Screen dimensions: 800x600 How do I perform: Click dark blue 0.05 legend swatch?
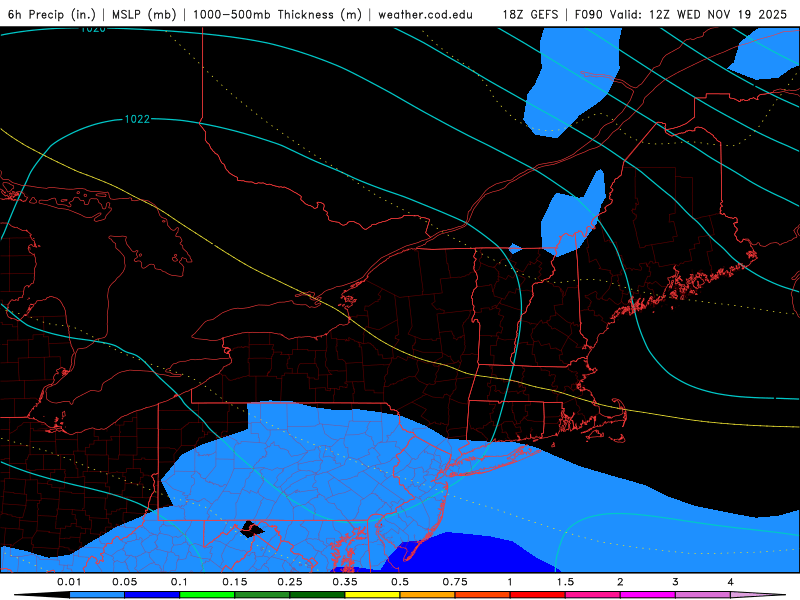[152, 595]
